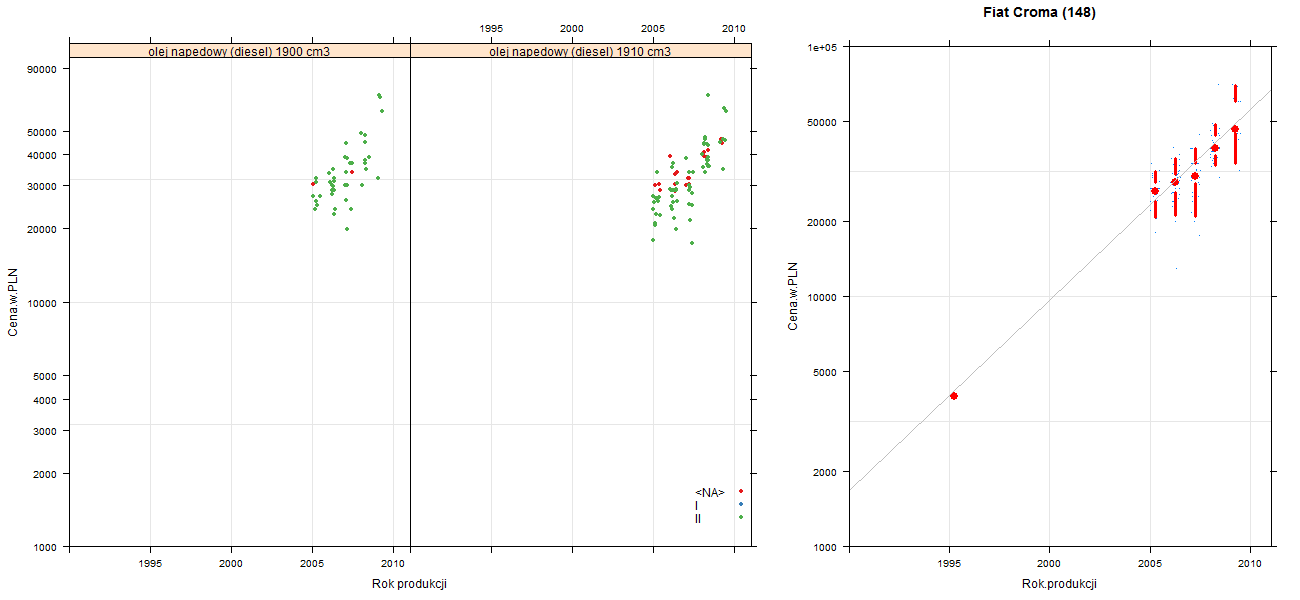Click year 2005 below the Fiat Croma chart
This screenshot has height=600, width=1300.
(x=1150, y=564)
